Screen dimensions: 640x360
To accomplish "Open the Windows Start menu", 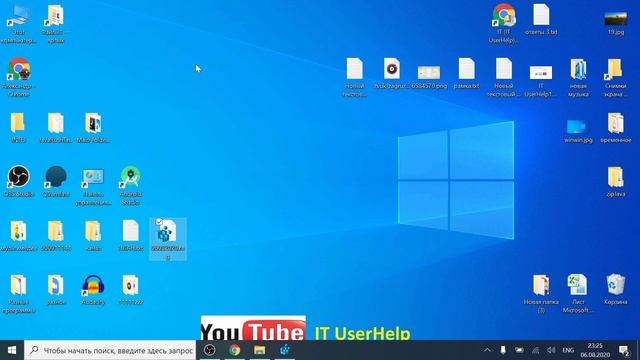I will click(12, 350).
